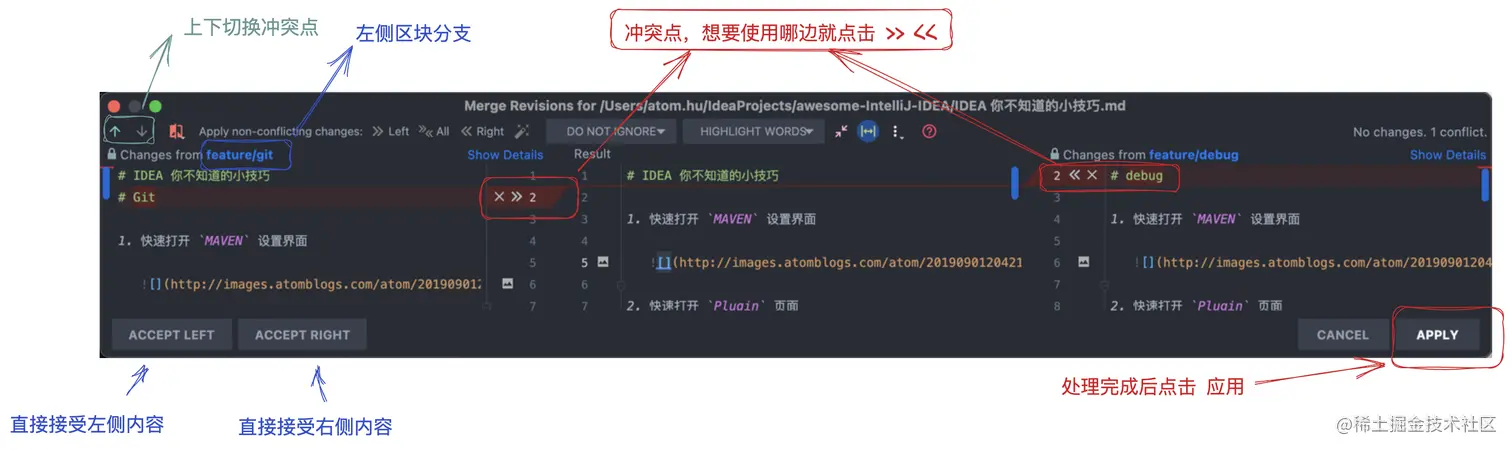Go to previous conflict with up arrow
1512x450 pixels.
tap(116, 131)
